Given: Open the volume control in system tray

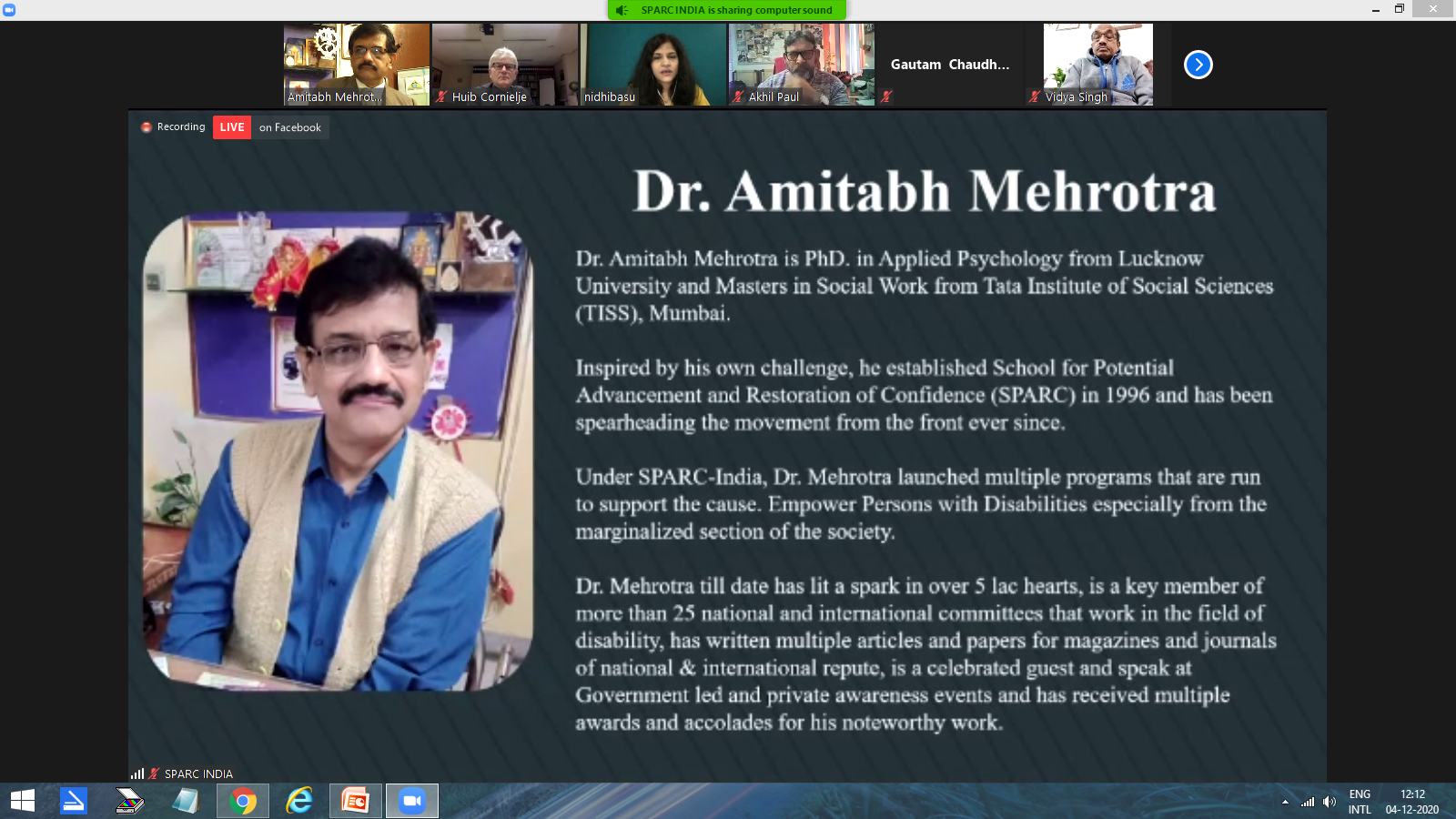Looking at the screenshot, I should (x=1330, y=802).
